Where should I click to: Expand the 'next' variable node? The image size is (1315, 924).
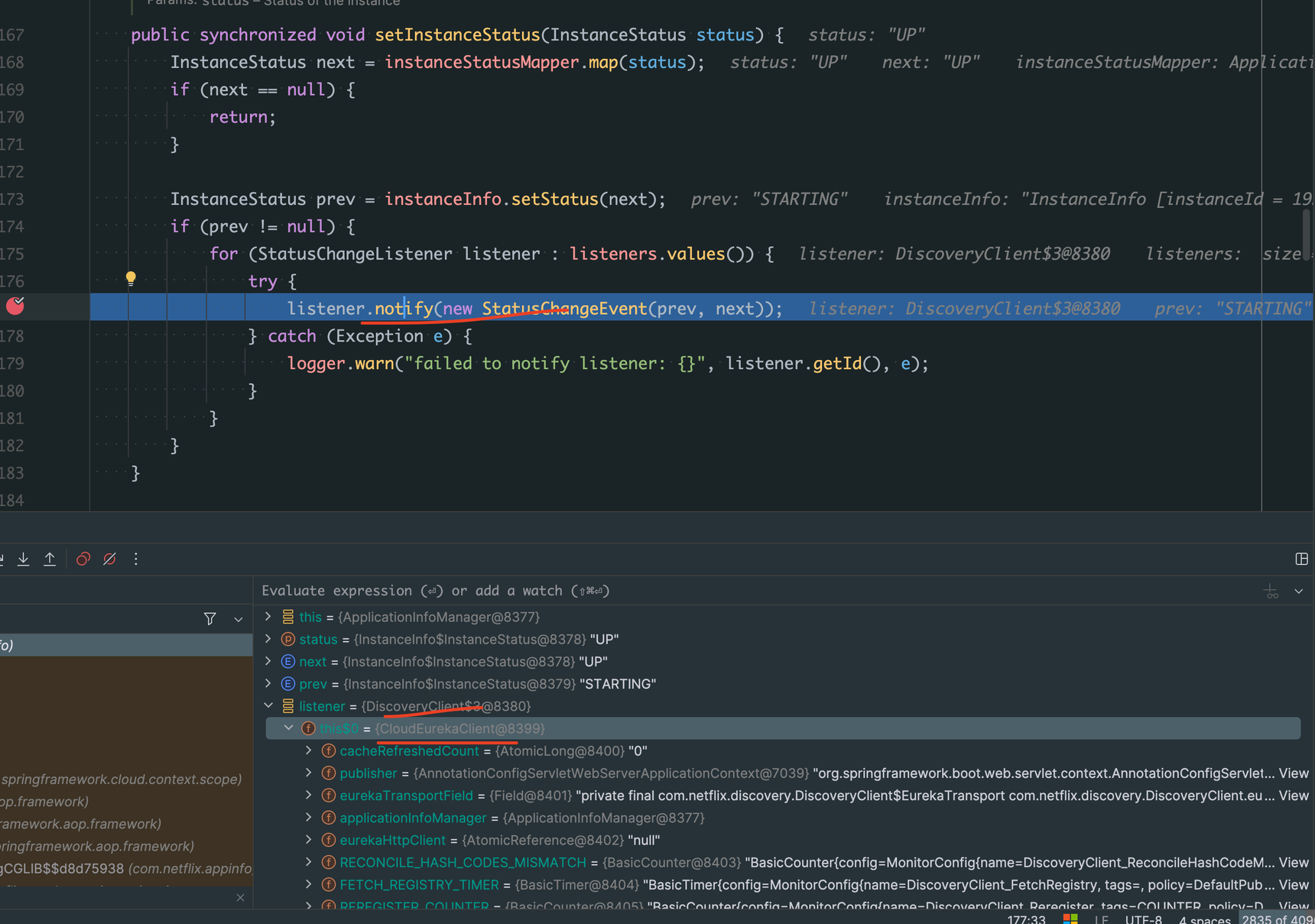click(268, 661)
